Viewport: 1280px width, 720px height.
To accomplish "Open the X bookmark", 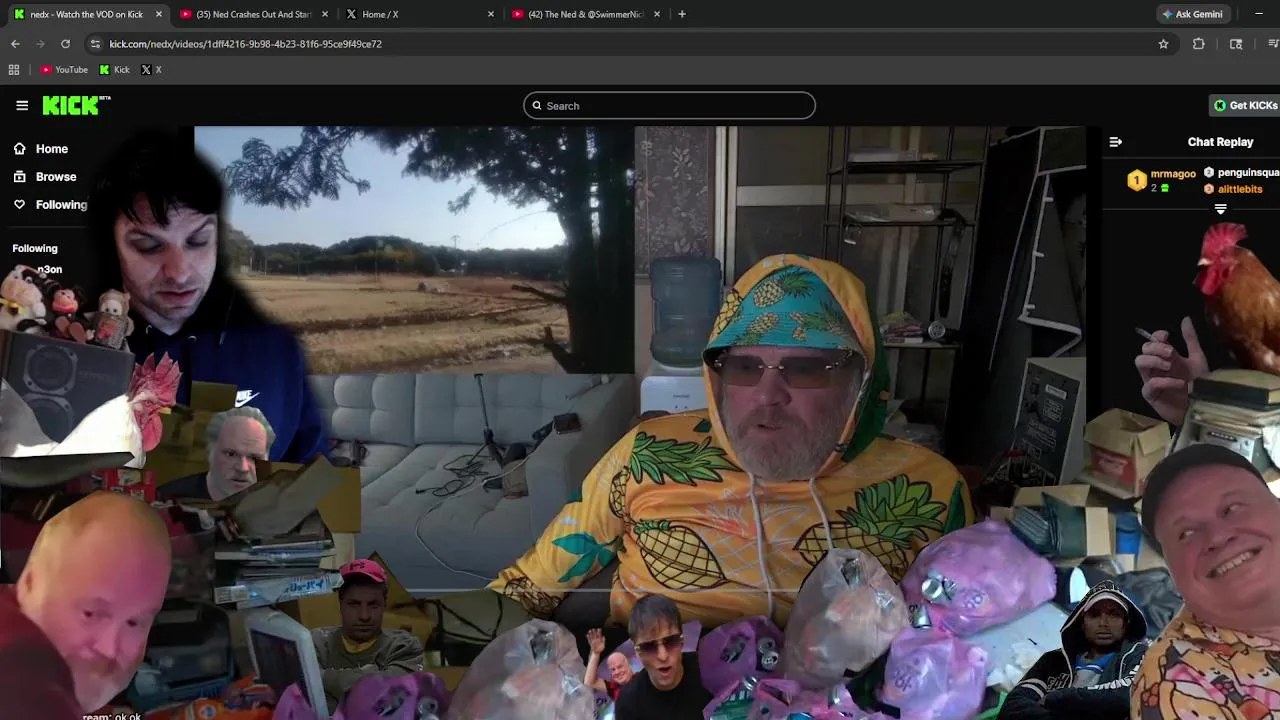I will click(x=151, y=70).
